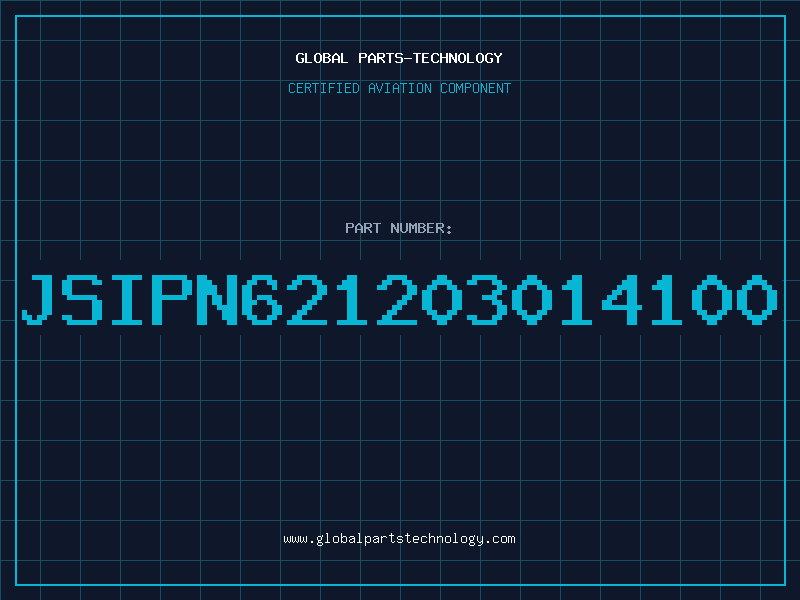This screenshot has width=800, height=600.
Task: Open the www.globalpartstechnology.com link
Action: pos(399,539)
